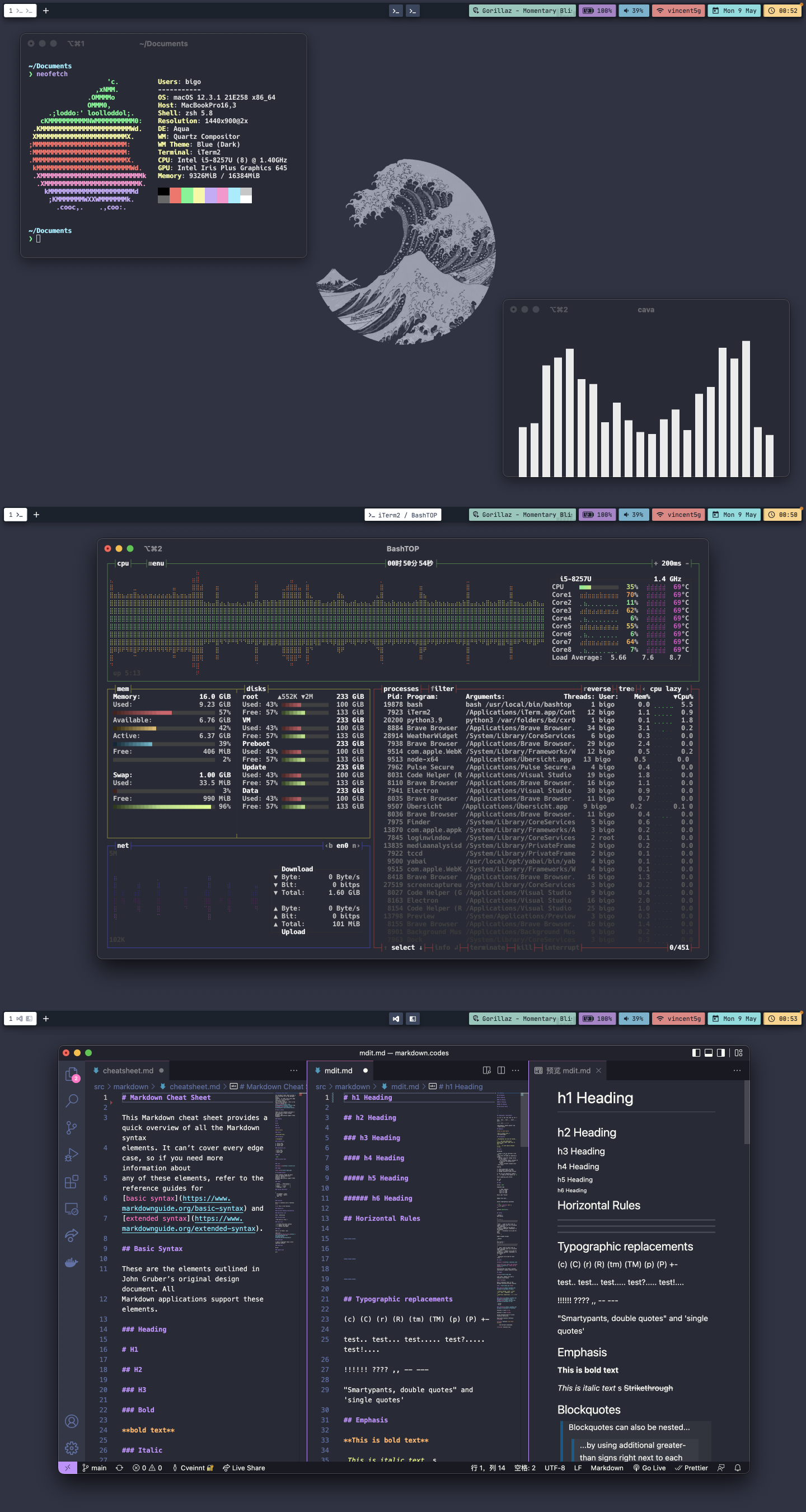Screen dimensions: 806x1512
Task: Click the markdown preview vertical scrollbar
Action: (746, 1112)
